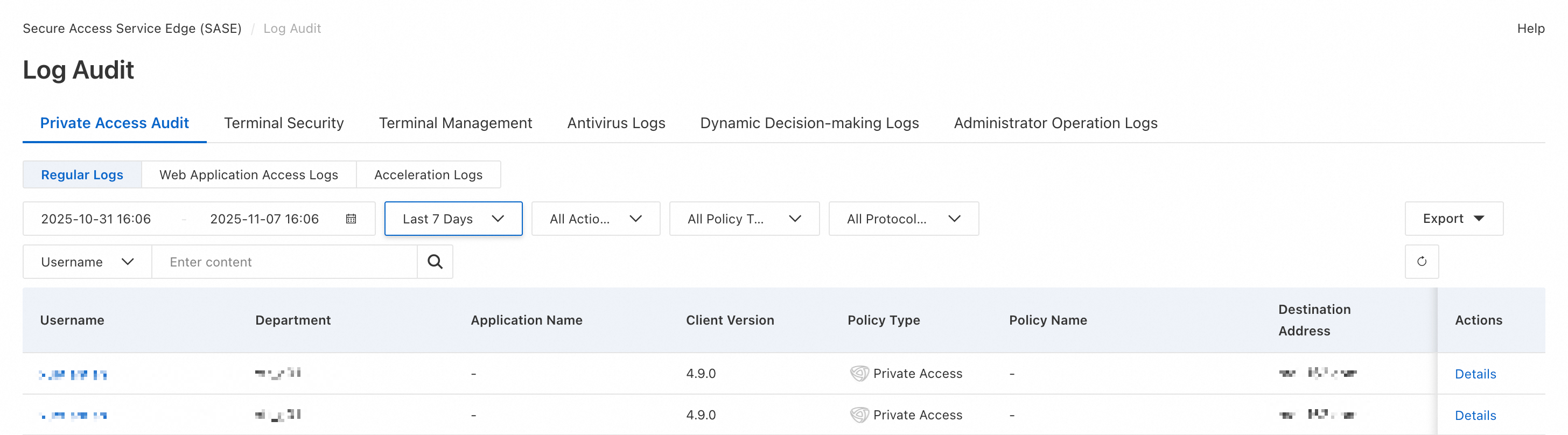
Task: Select Web Application Access Logs
Action: 248,175
